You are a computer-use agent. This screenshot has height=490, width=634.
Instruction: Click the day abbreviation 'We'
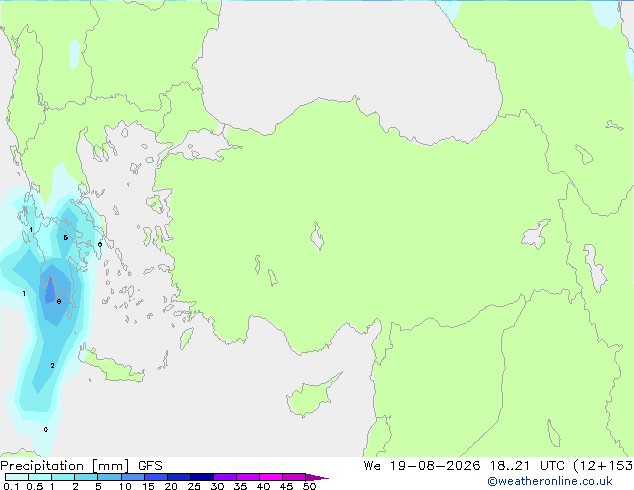(x=372, y=466)
